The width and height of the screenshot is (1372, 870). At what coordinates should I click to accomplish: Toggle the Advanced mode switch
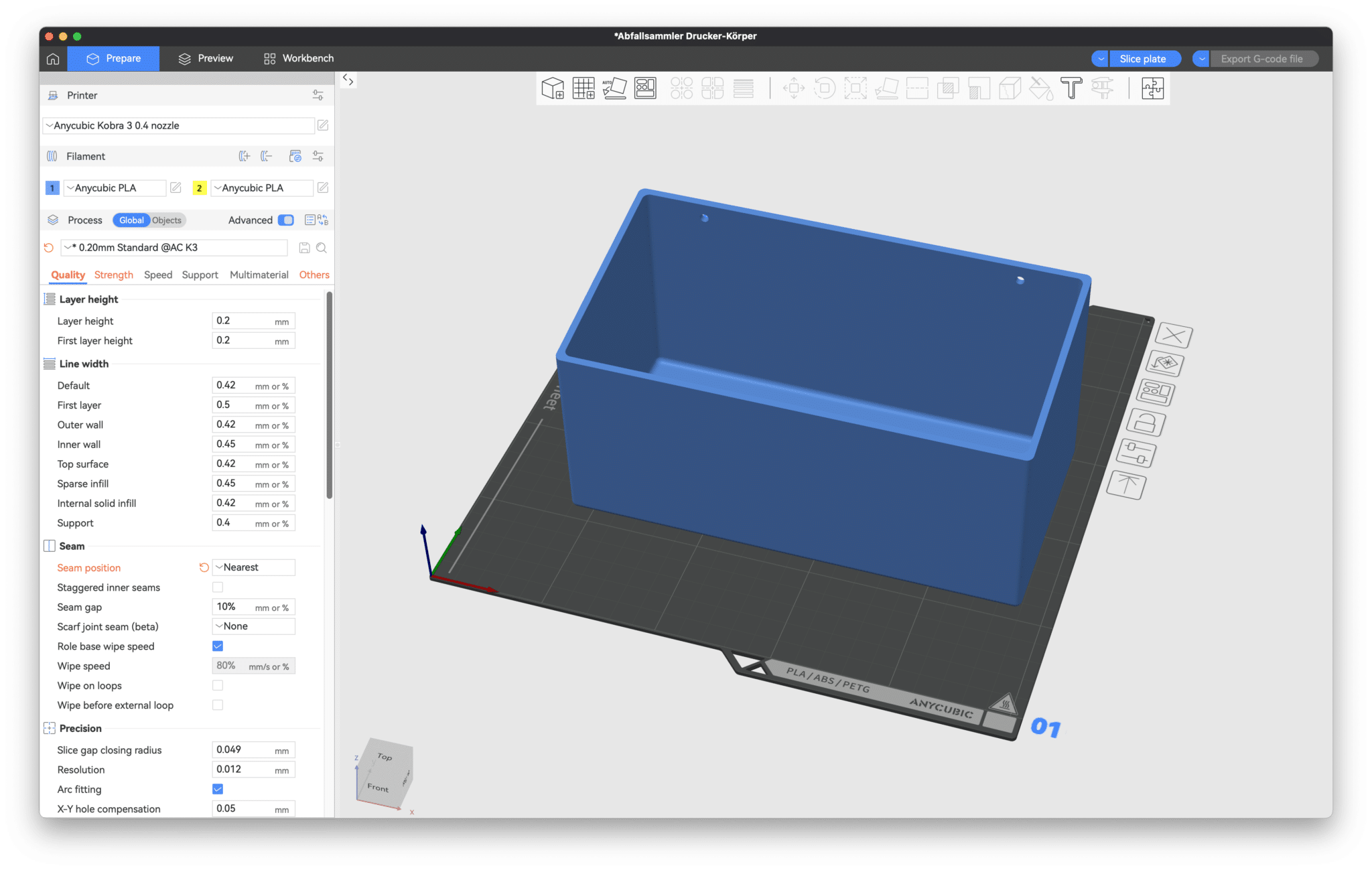click(x=286, y=220)
